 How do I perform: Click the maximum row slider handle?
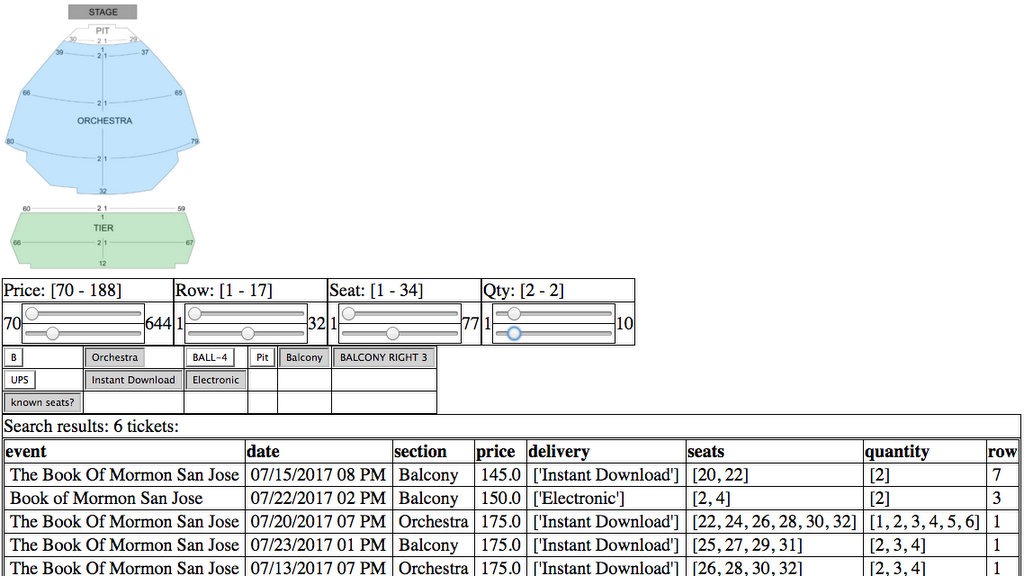(x=247, y=333)
